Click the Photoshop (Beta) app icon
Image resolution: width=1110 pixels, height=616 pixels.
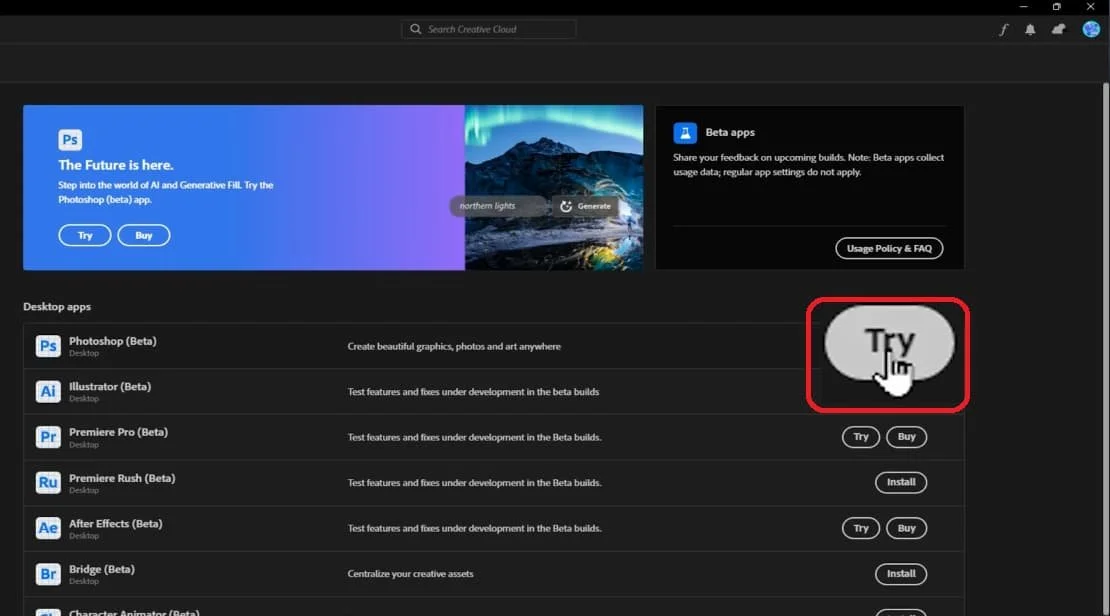pyautogui.click(x=48, y=346)
